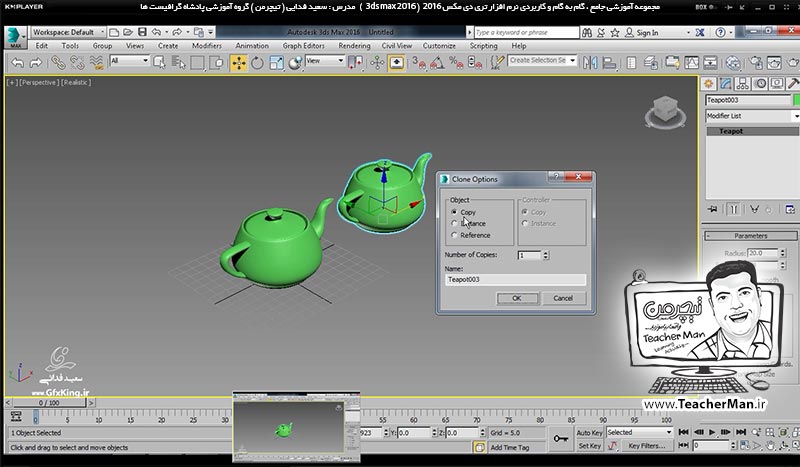Click Cancel in Clone Options dialog
This screenshot has height=467, width=800.
pos(563,299)
